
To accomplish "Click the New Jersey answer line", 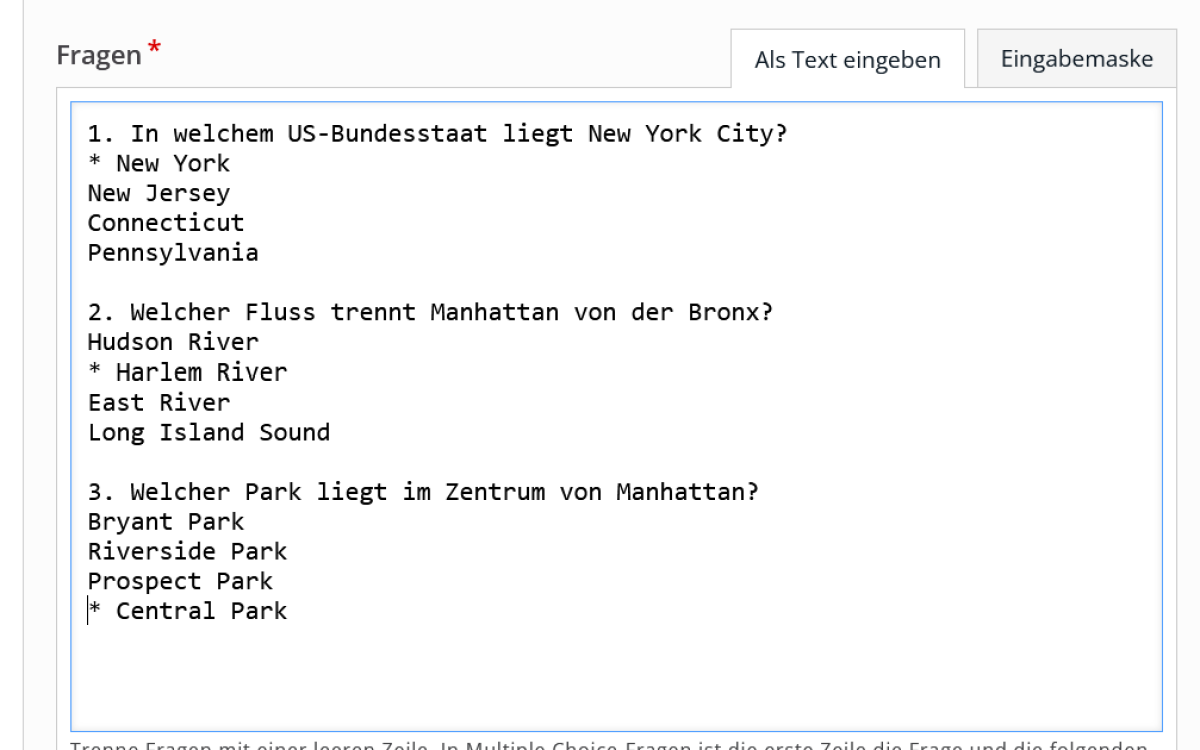I will click(x=159, y=193).
